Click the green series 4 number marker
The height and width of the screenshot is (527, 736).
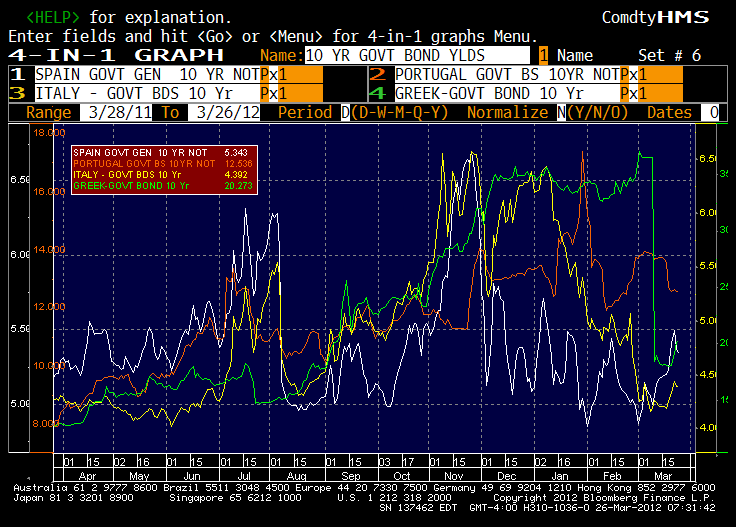tap(376, 93)
